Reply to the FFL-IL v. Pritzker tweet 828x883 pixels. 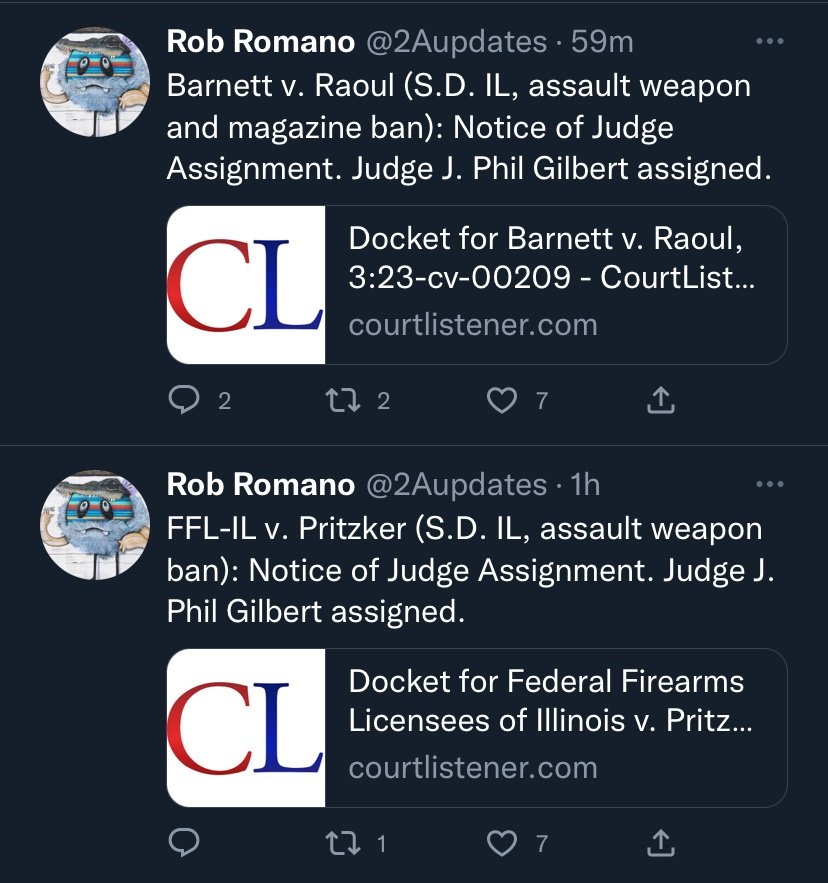coord(184,843)
